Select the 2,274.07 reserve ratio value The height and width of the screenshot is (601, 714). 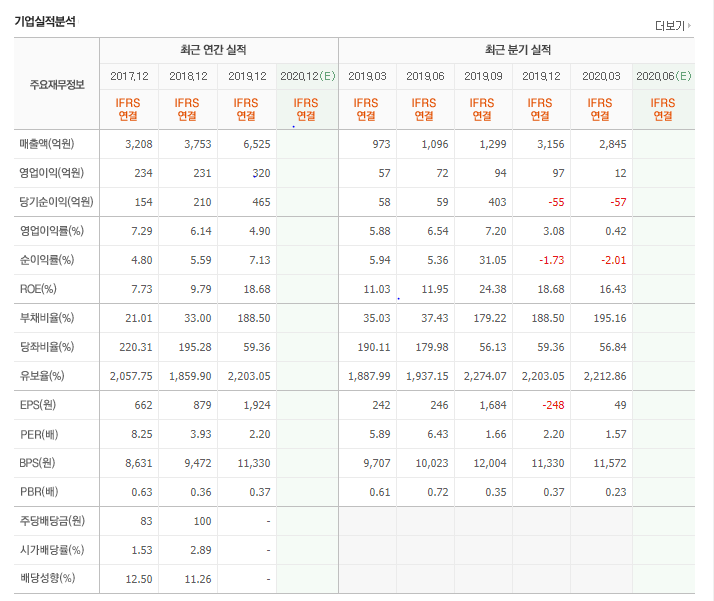(485, 377)
